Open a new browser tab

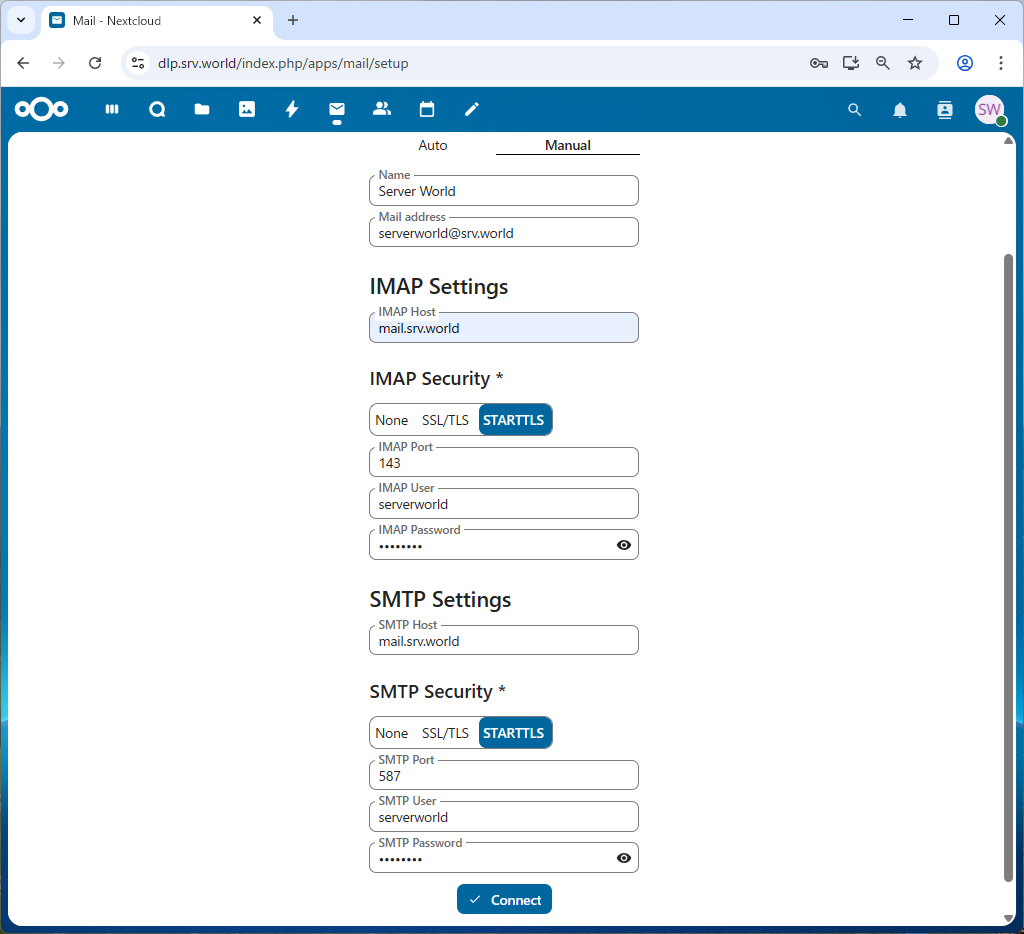coord(293,20)
